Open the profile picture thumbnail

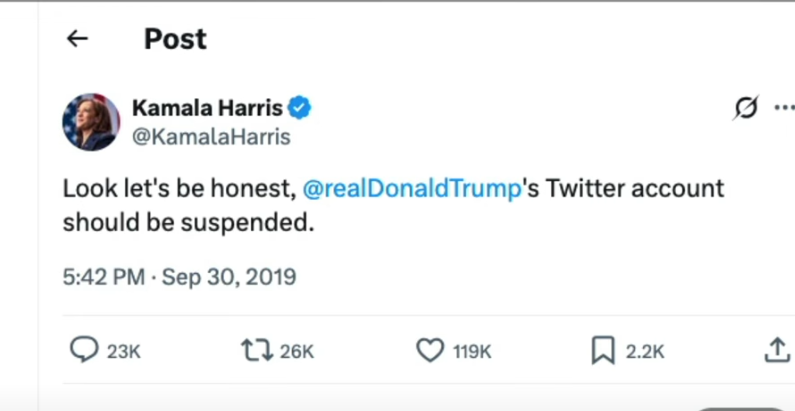pyautogui.click(x=91, y=121)
